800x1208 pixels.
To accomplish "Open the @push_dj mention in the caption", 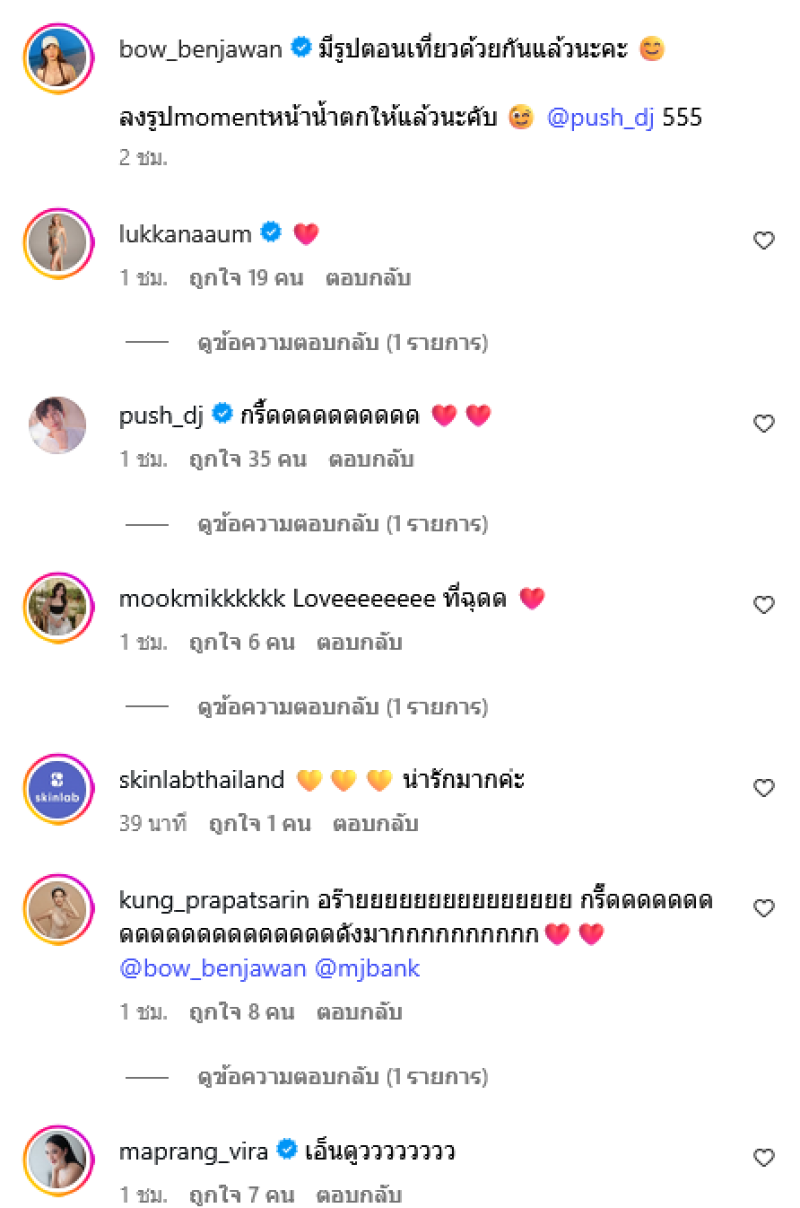I will (600, 118).
